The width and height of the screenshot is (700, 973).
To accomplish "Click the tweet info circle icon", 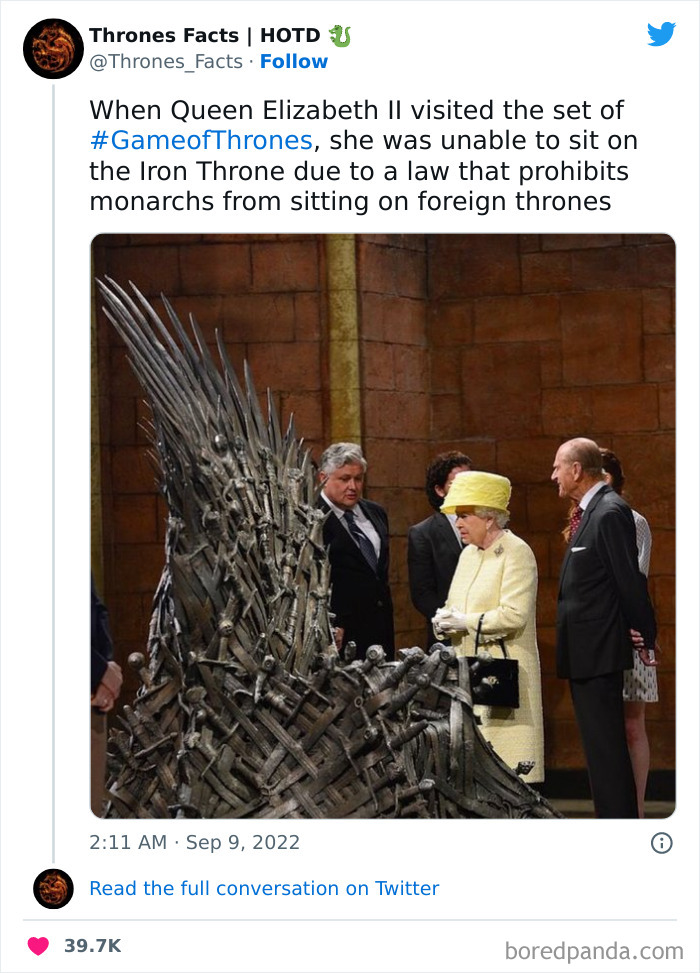I will tap(661, 843).
